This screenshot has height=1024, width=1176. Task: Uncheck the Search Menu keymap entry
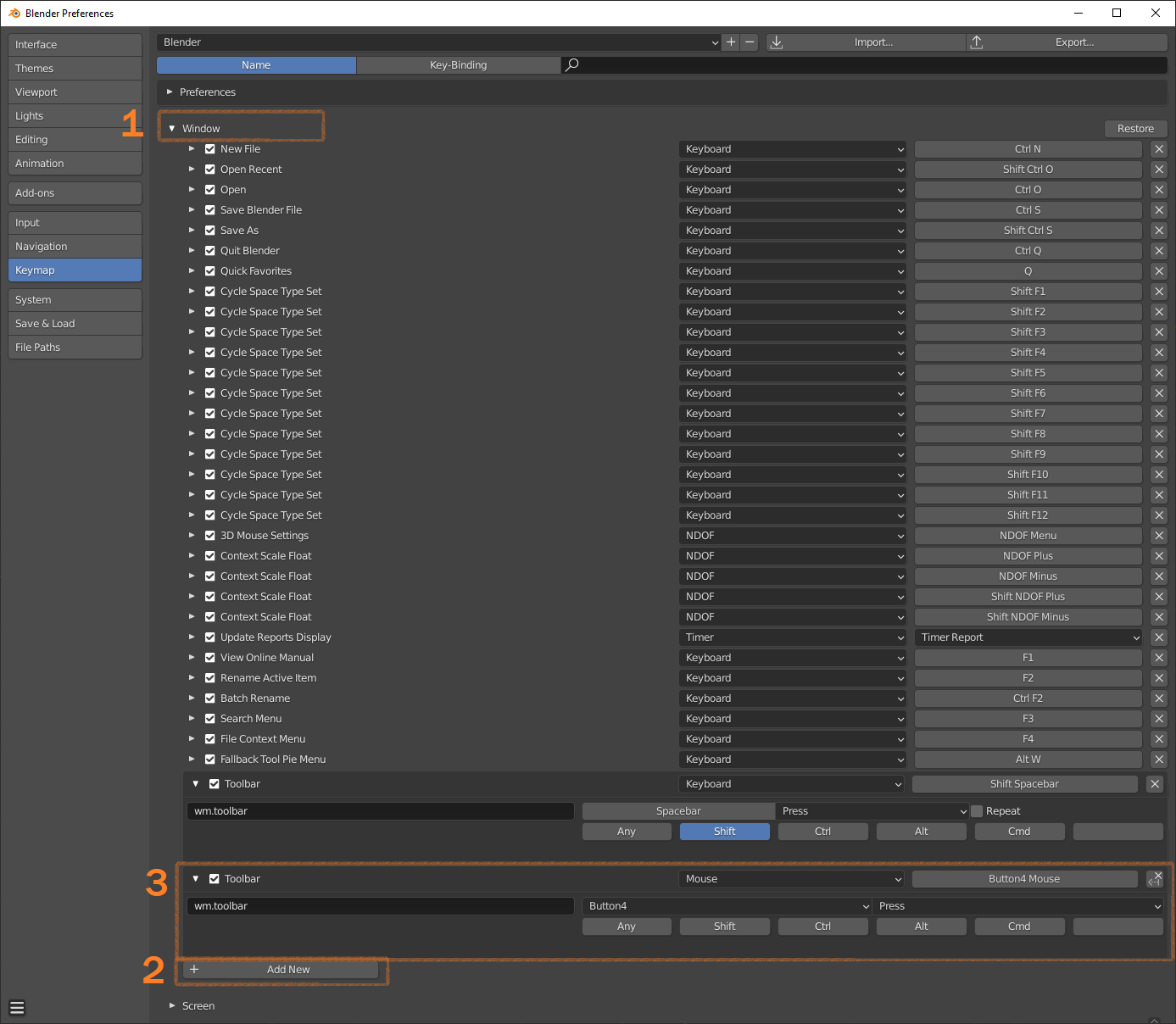(x=210, y=719)
